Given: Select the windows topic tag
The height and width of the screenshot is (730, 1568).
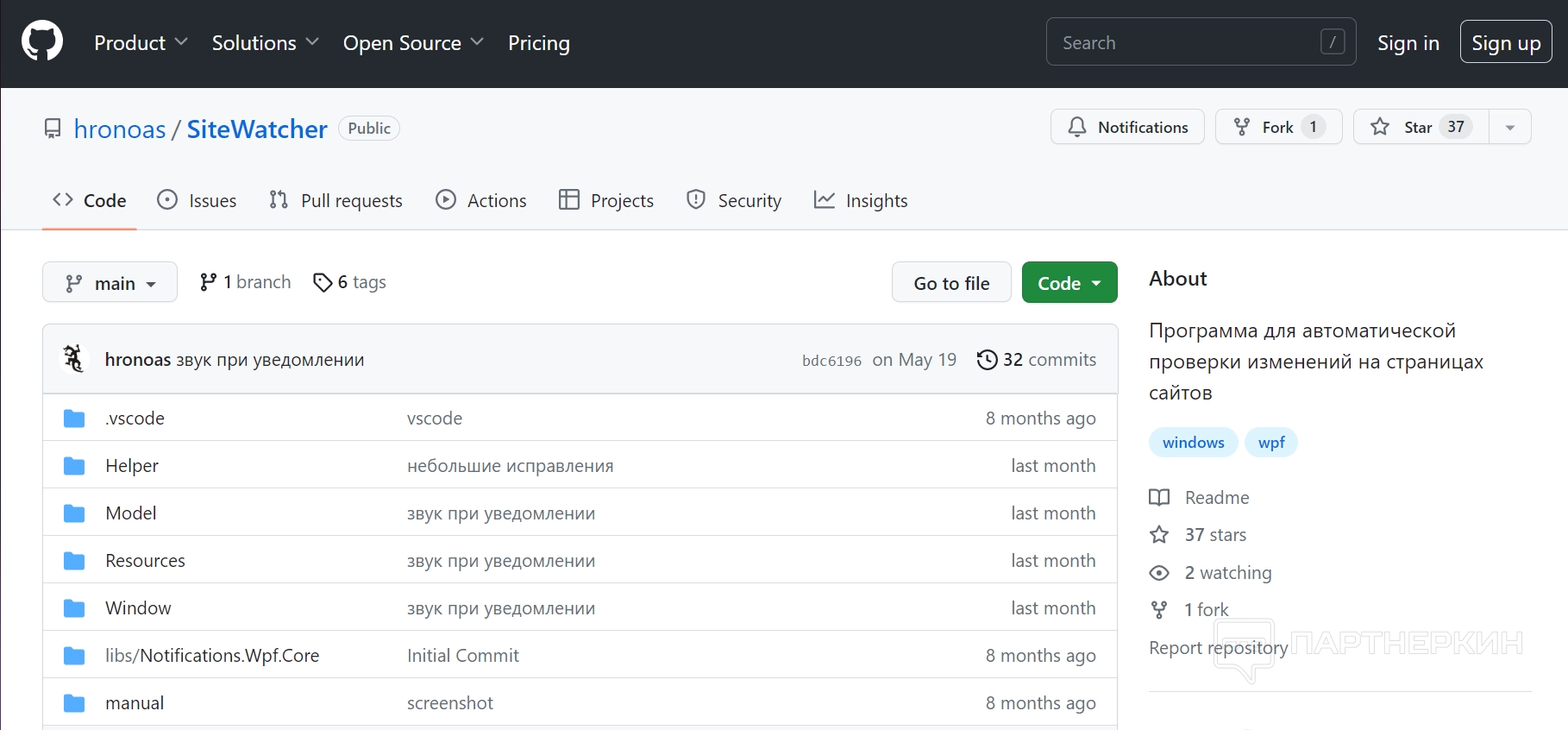Looking at the screenshot, I should pyautogui.click(x=1193, y=443).
